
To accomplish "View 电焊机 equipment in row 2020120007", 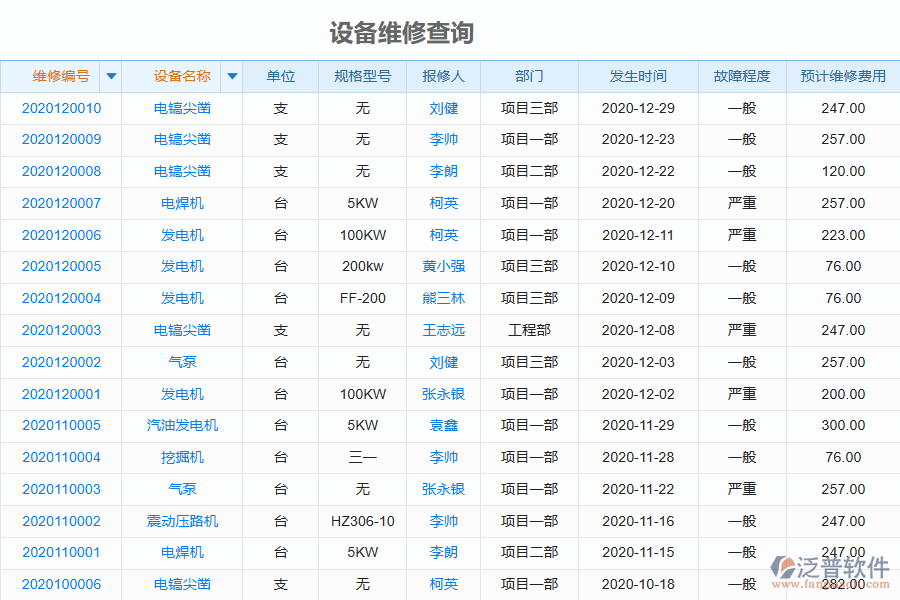I will tap(182, 203).
